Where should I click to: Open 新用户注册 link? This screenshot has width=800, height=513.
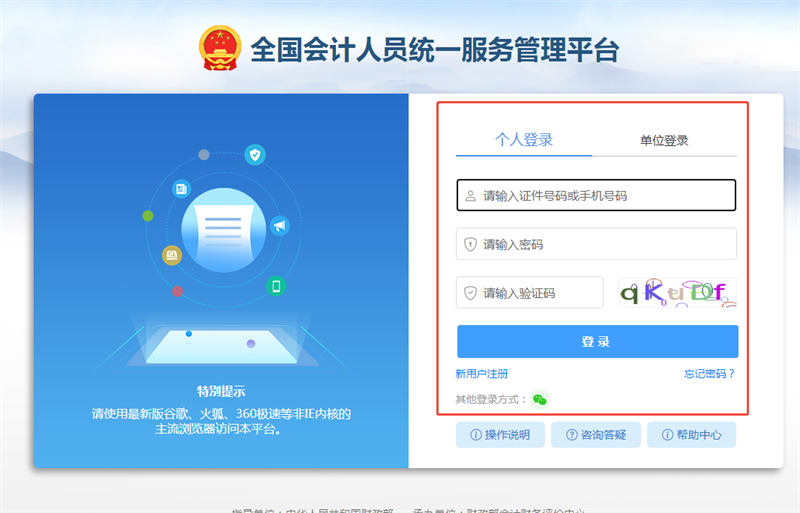pos(482,374)
